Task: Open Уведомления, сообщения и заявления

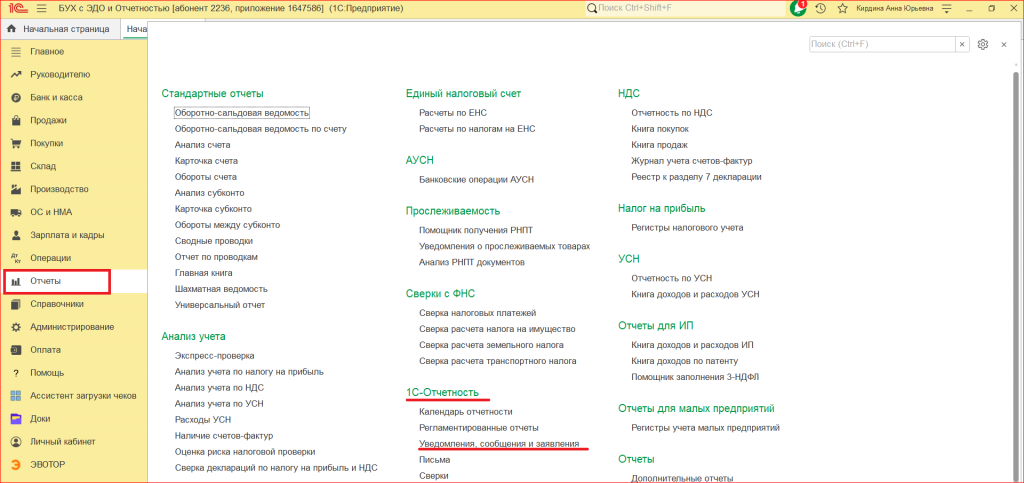Action: click(x=499, y=444)
